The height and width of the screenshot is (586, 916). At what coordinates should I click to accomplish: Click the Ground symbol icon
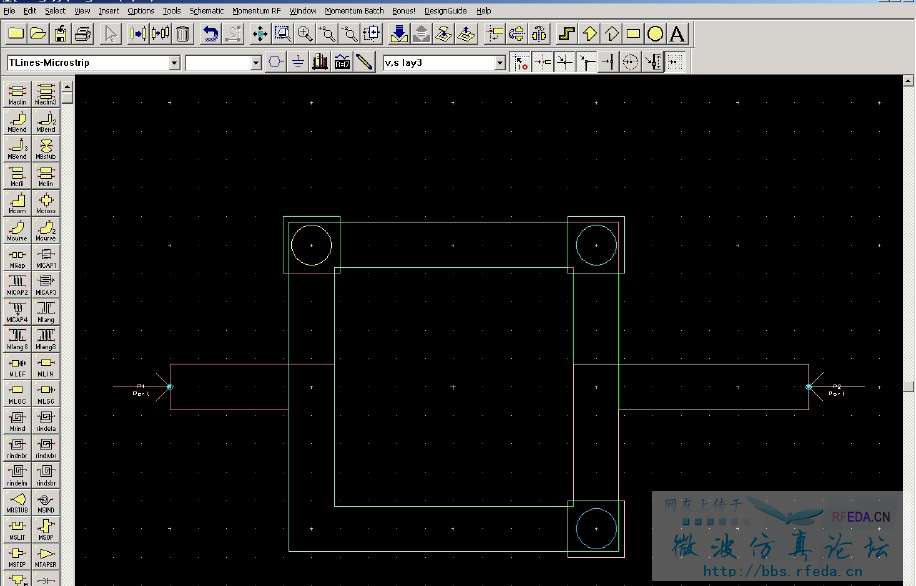click(298, 62)
